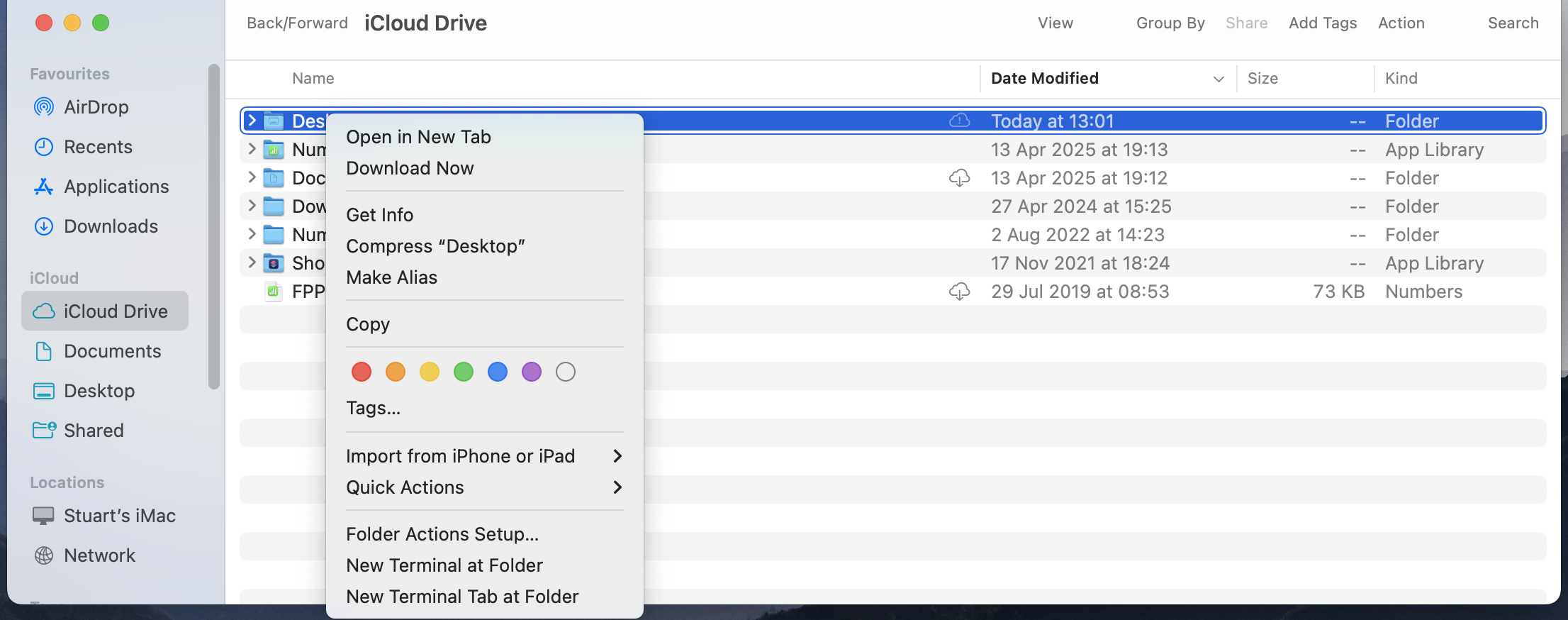Apply the orange tag color
Screen dimensions: 1568x620
pyautogui.click(x=396, y=372)
